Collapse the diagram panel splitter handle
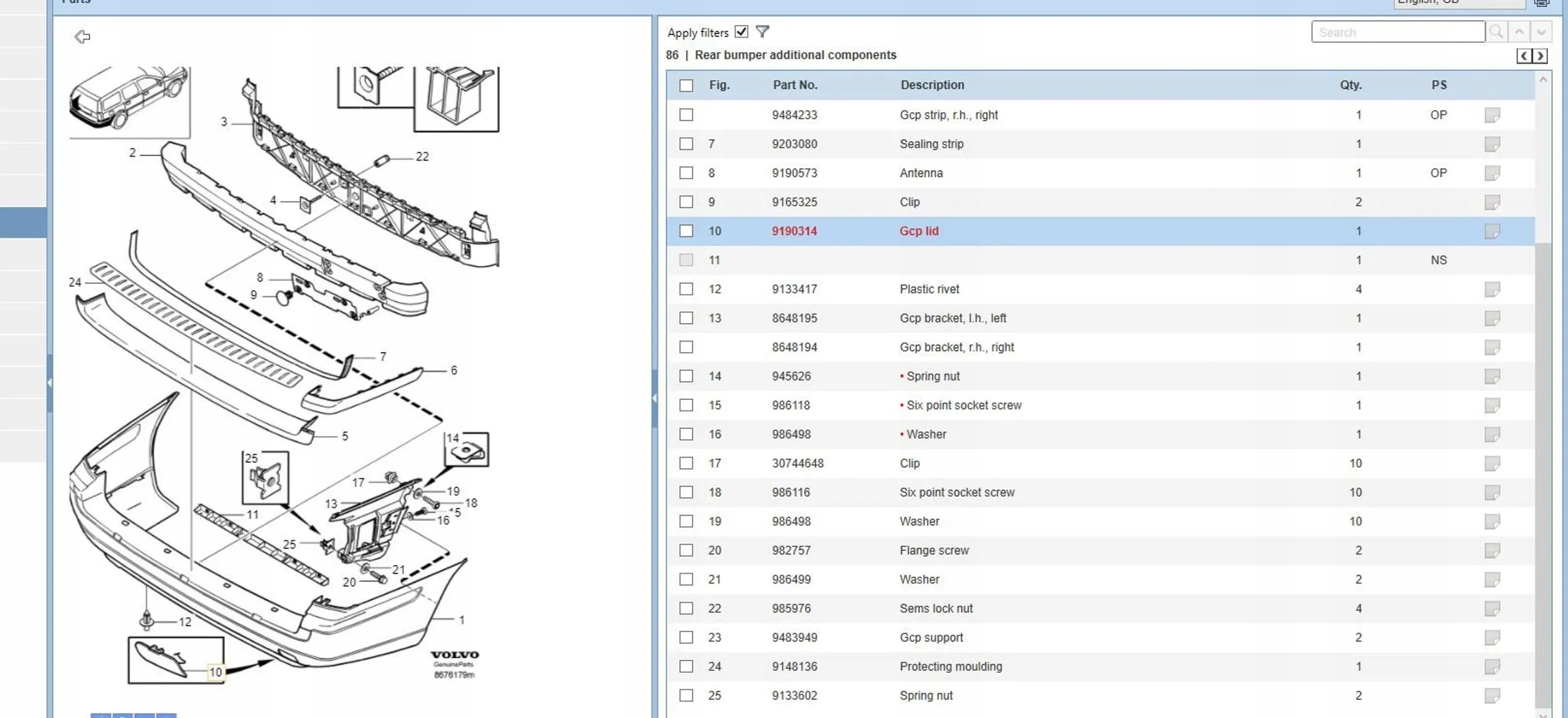 pyautogui.click(x=654, y=398)
